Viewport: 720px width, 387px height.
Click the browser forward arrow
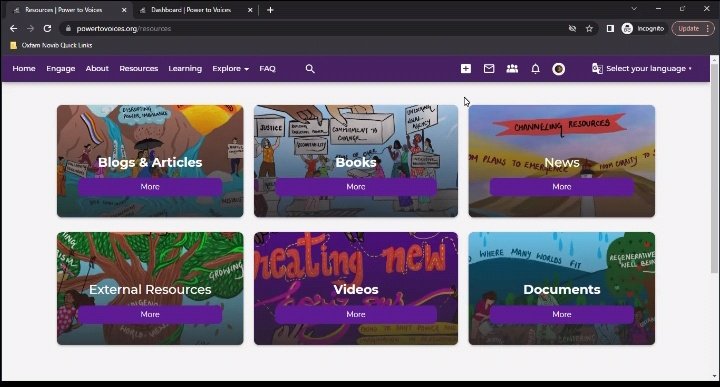[x=30, y=28]
